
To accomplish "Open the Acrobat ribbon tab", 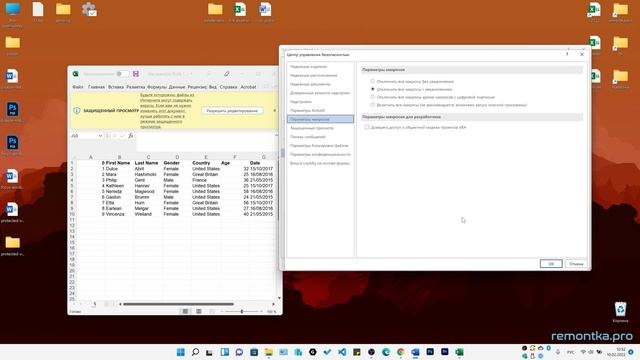I will coord(248,87).
